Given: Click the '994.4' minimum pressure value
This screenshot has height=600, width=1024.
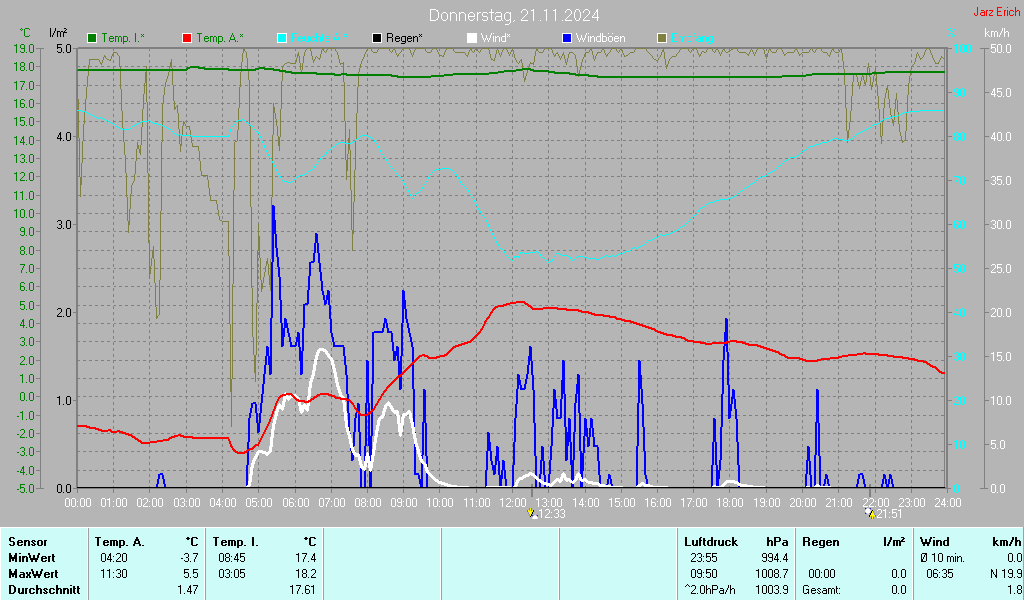Looking at the screenshot, I should pyautogui.click(x=775, y=558).
